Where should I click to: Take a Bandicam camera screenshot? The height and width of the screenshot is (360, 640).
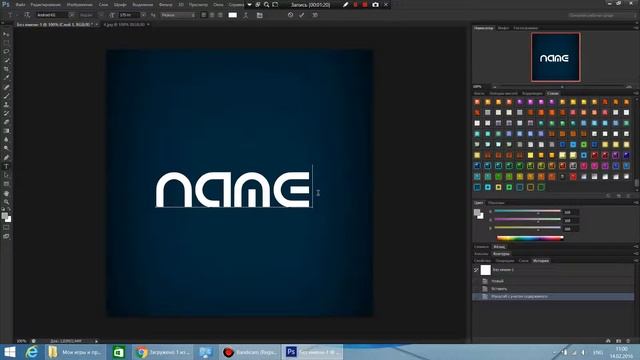pyautogui.click(x=375, y=4)
